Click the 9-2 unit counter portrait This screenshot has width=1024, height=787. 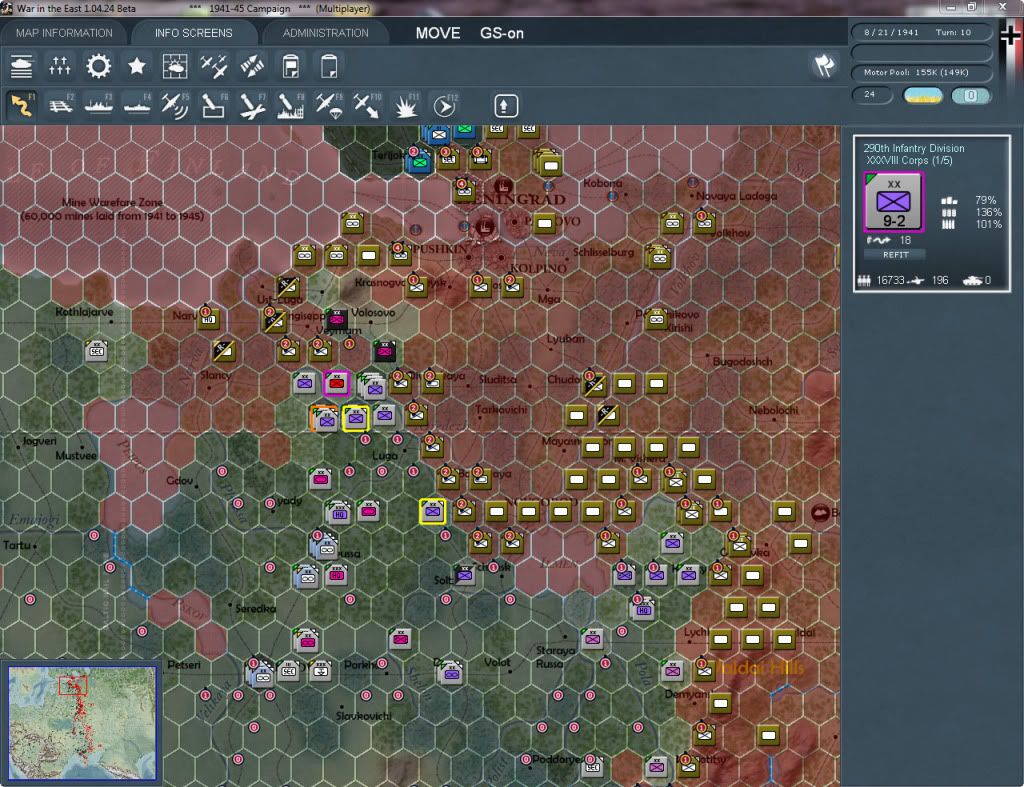click(x=893, y=202)
